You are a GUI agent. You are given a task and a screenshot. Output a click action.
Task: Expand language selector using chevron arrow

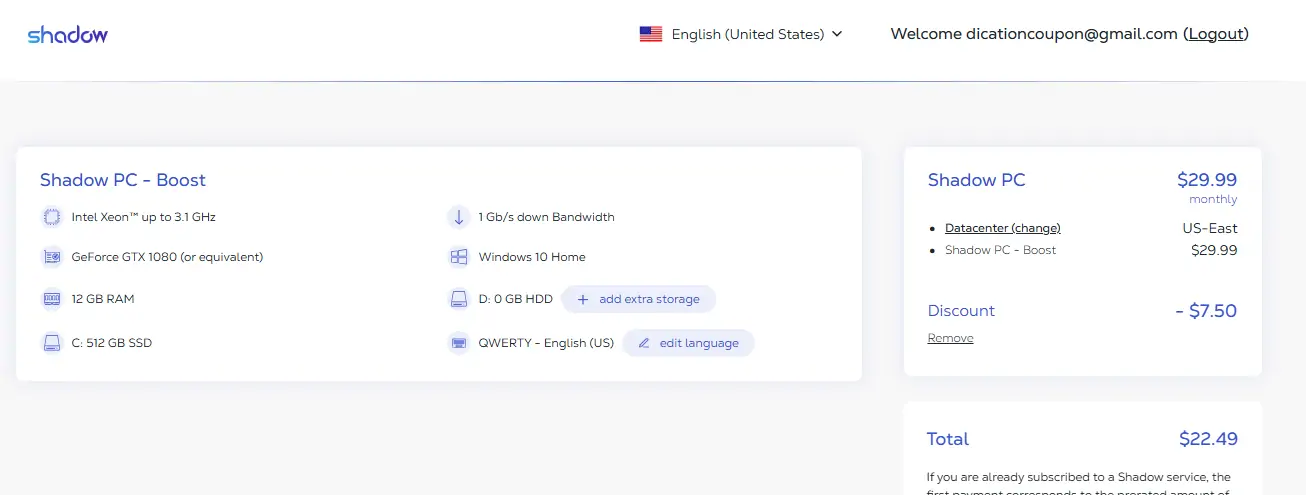point(837,34)
